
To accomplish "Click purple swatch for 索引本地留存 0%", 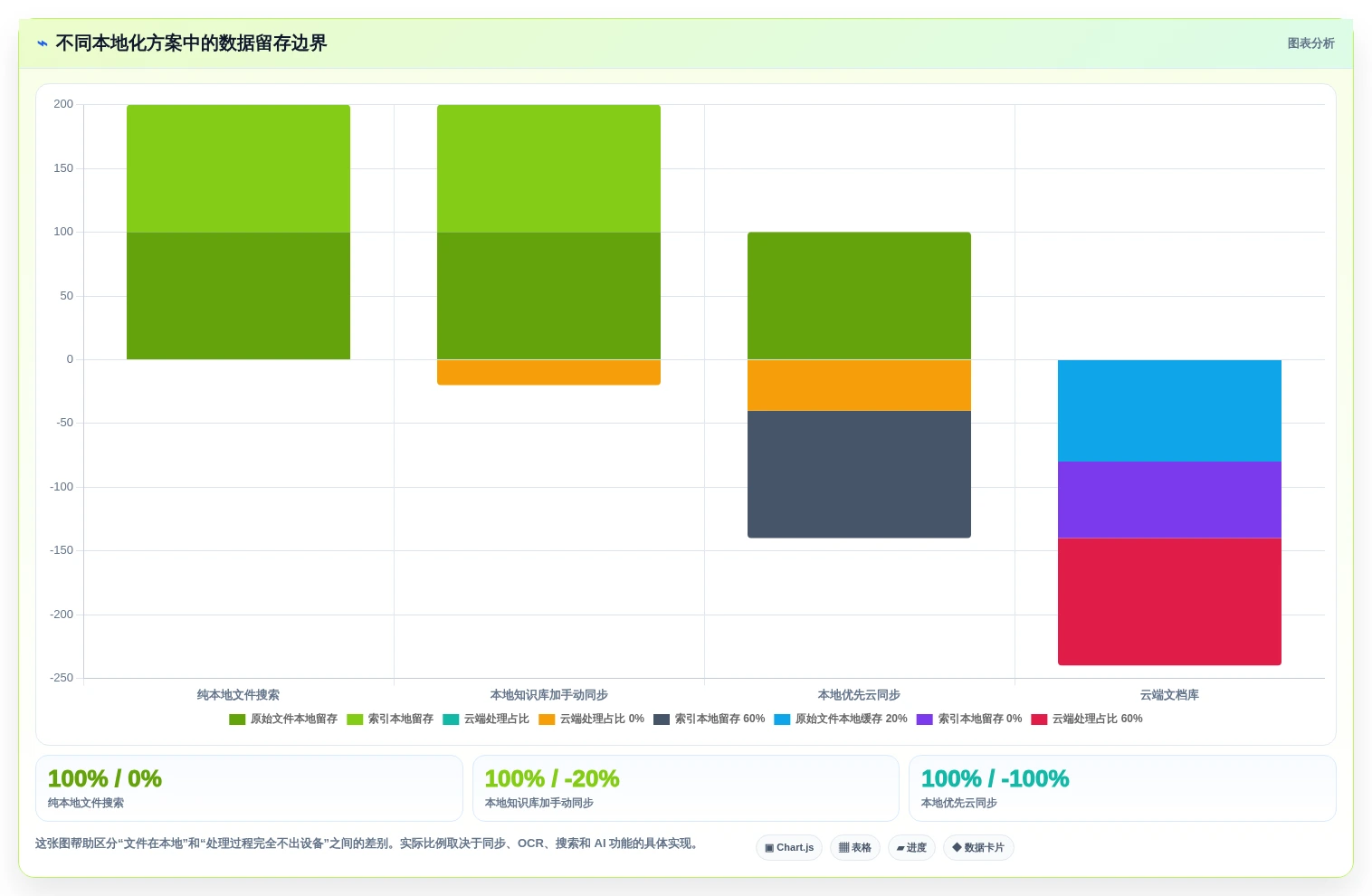I will (925, 720).
